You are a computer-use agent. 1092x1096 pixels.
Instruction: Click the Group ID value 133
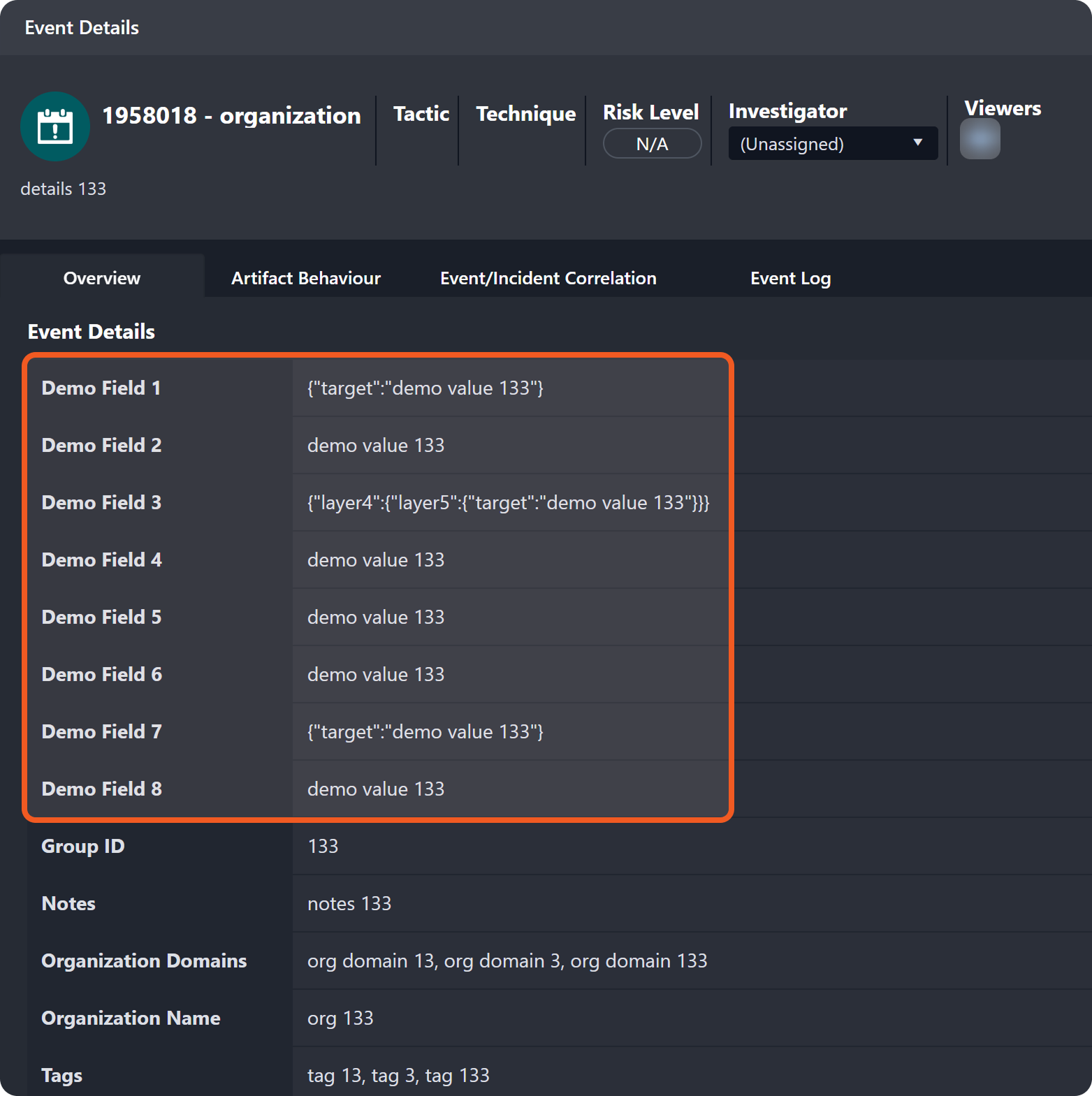point(323,847)
